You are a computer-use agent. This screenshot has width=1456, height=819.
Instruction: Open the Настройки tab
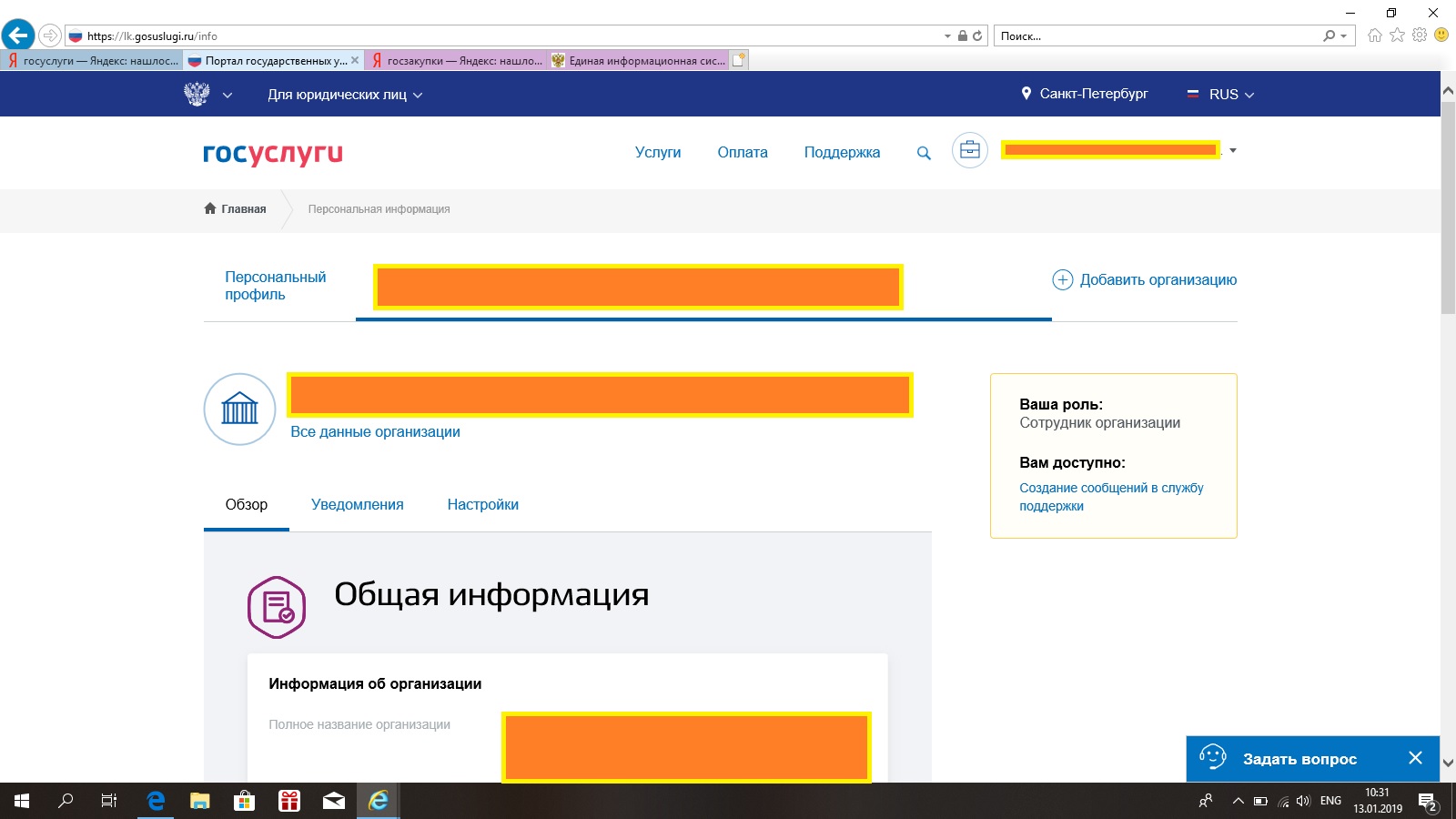pos(482,504)
